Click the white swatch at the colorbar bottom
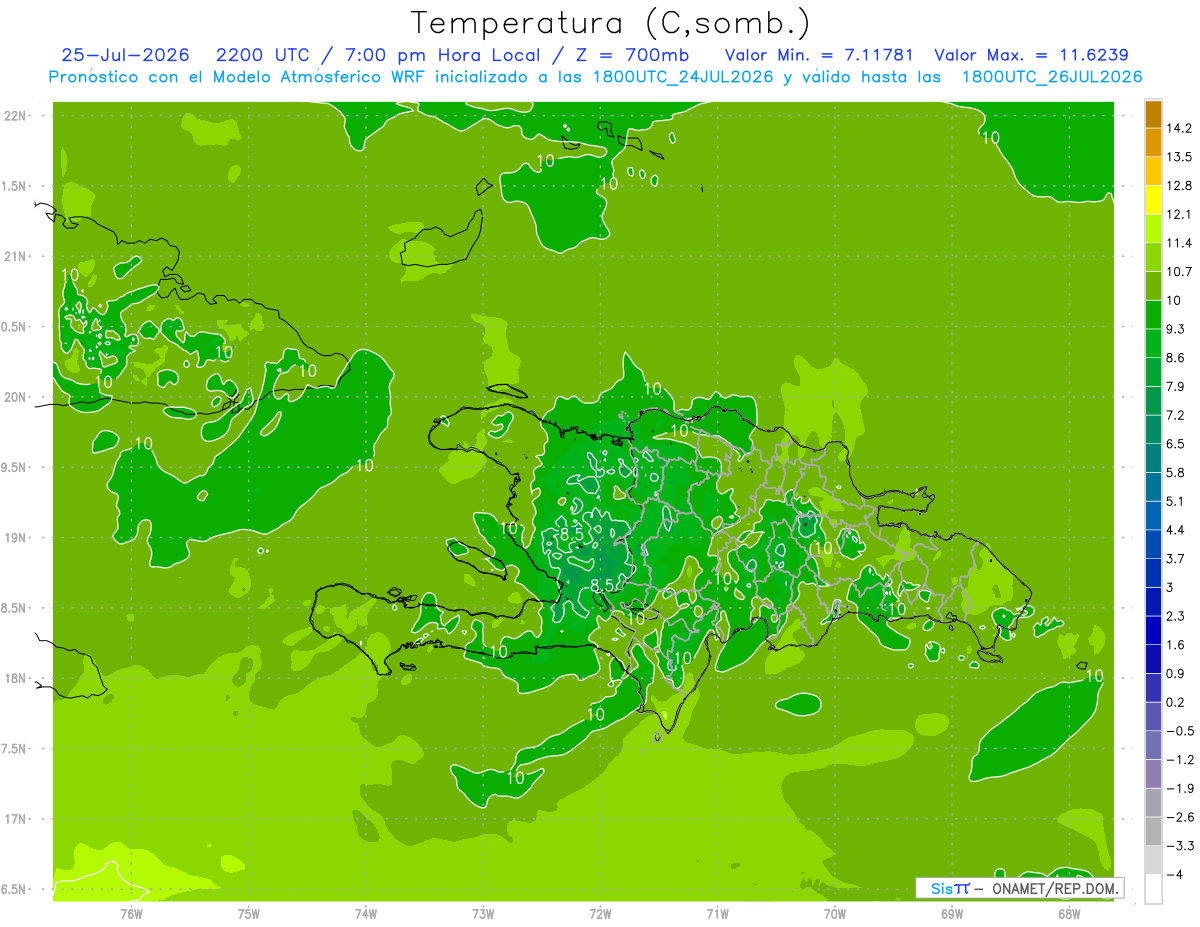1200x927 pixels. pyautogui.click(x=1153, y=889)
